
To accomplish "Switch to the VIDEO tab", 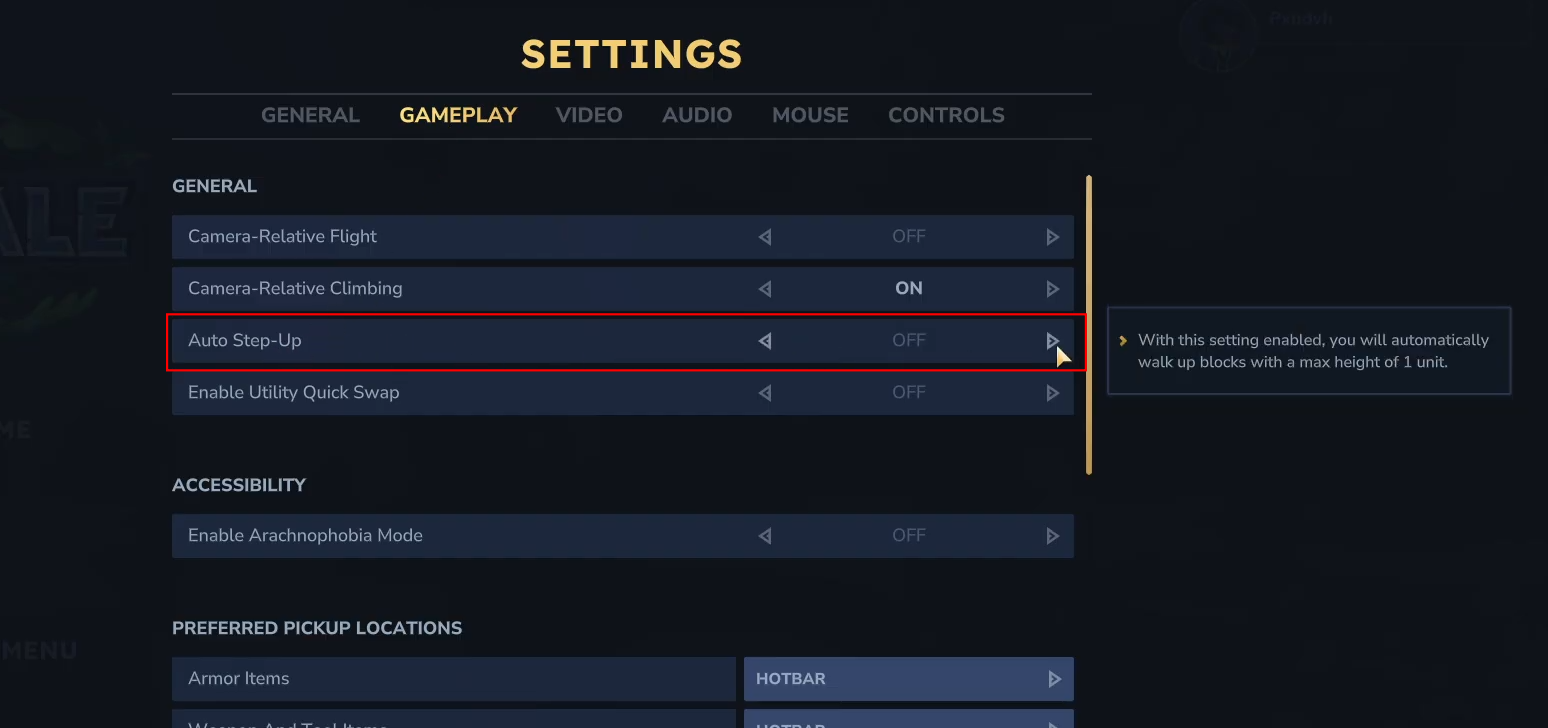I will click(589, 115).
